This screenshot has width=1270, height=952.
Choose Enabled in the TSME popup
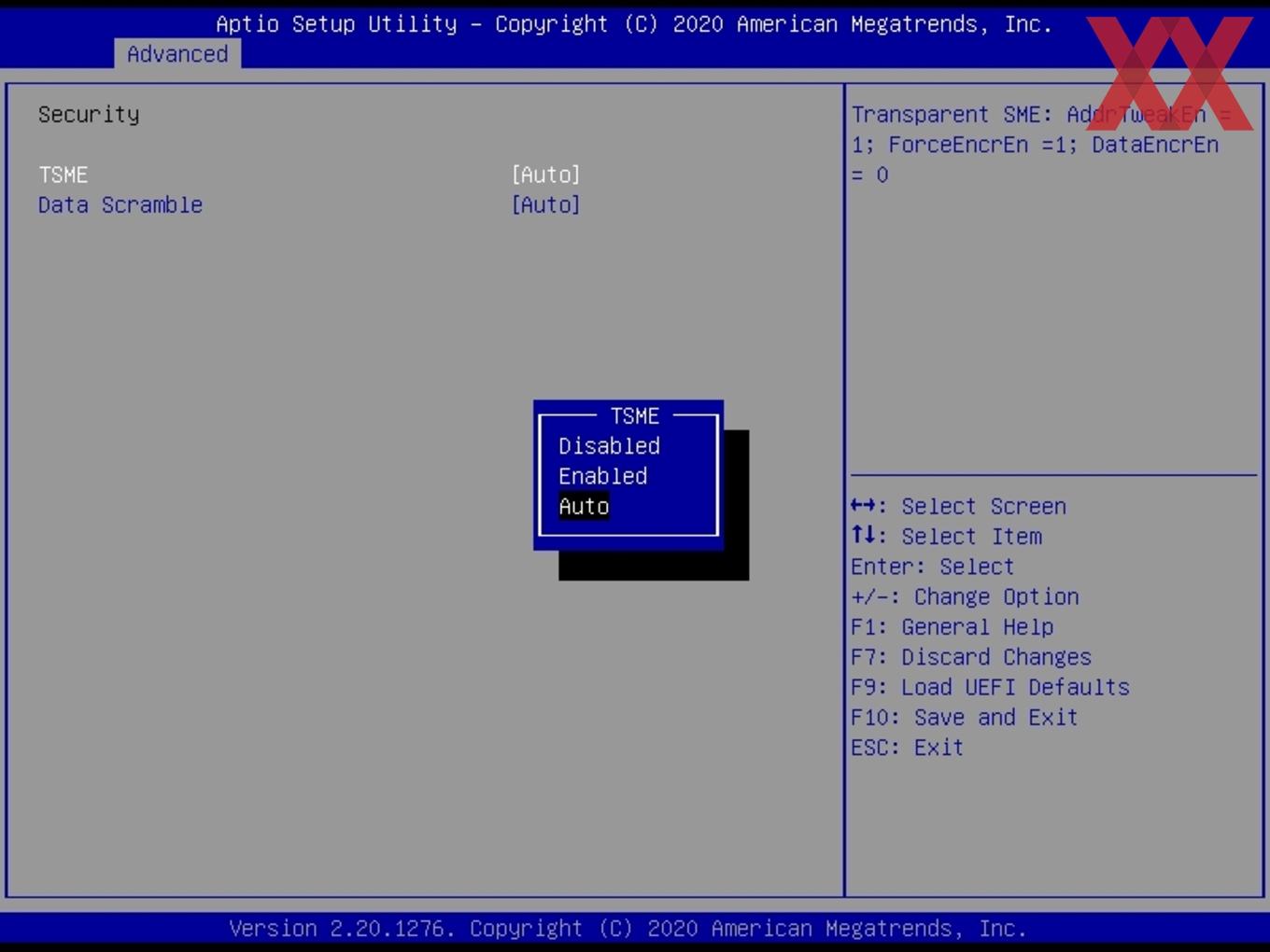click(602, 476)
